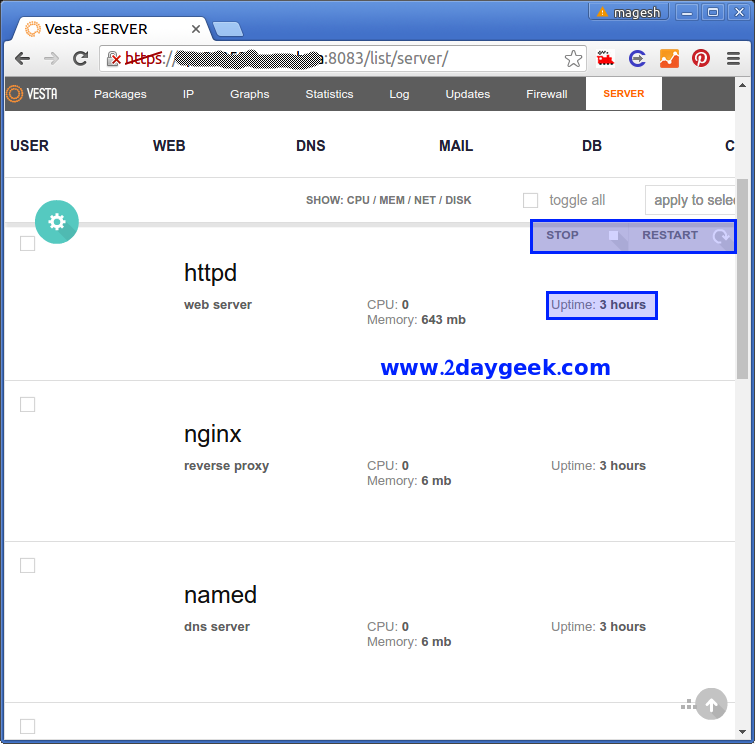This screenshot has height=744, width=755.
Task: Click the page vertical scrollbar thumb
Action: pos(742,279)
